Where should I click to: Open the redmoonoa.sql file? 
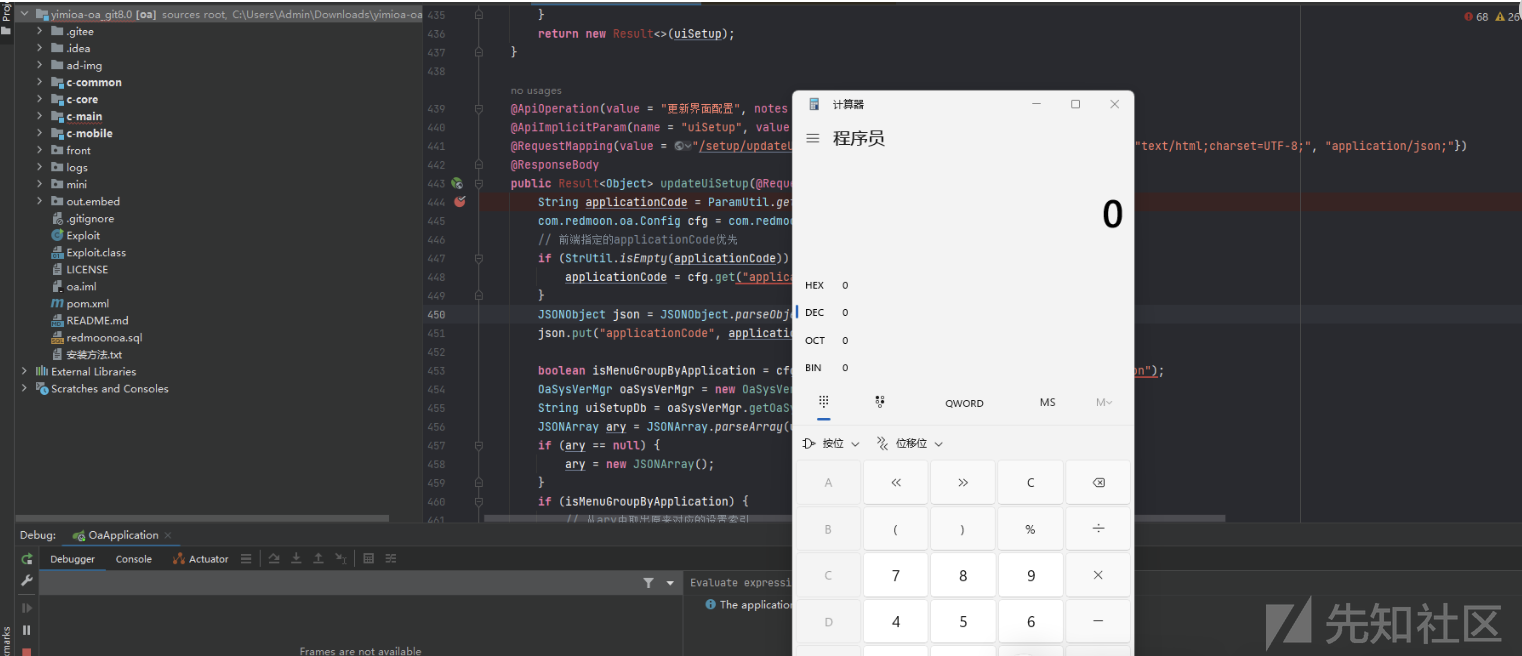point(104,337)
